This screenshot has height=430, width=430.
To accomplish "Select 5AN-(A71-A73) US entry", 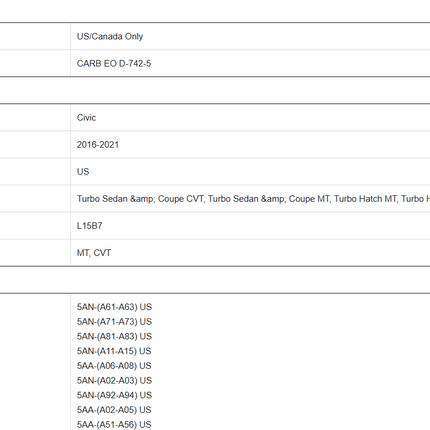I will click(114, 322).
